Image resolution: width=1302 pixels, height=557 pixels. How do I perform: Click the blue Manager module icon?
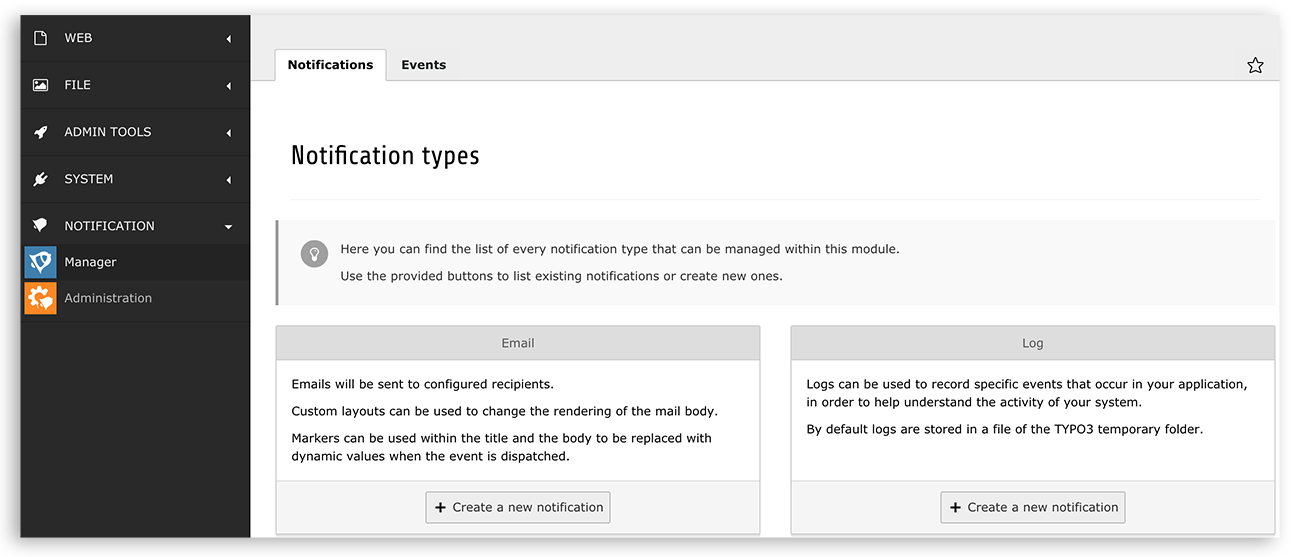point(41,262)
